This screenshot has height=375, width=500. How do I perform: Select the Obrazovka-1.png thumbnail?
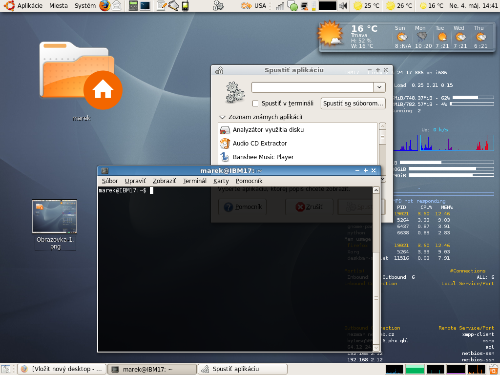click(55, 216)
